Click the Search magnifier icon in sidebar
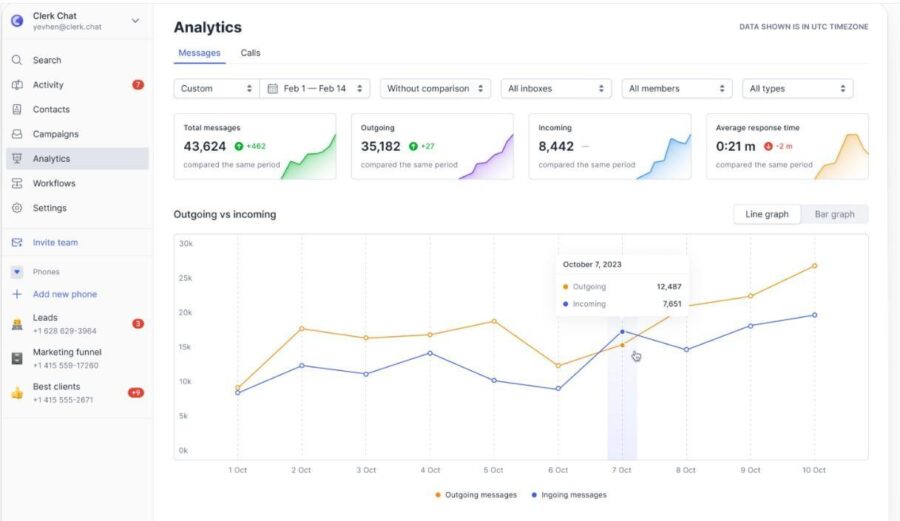The width and height of the screenshot is (900, 521). 17,60
